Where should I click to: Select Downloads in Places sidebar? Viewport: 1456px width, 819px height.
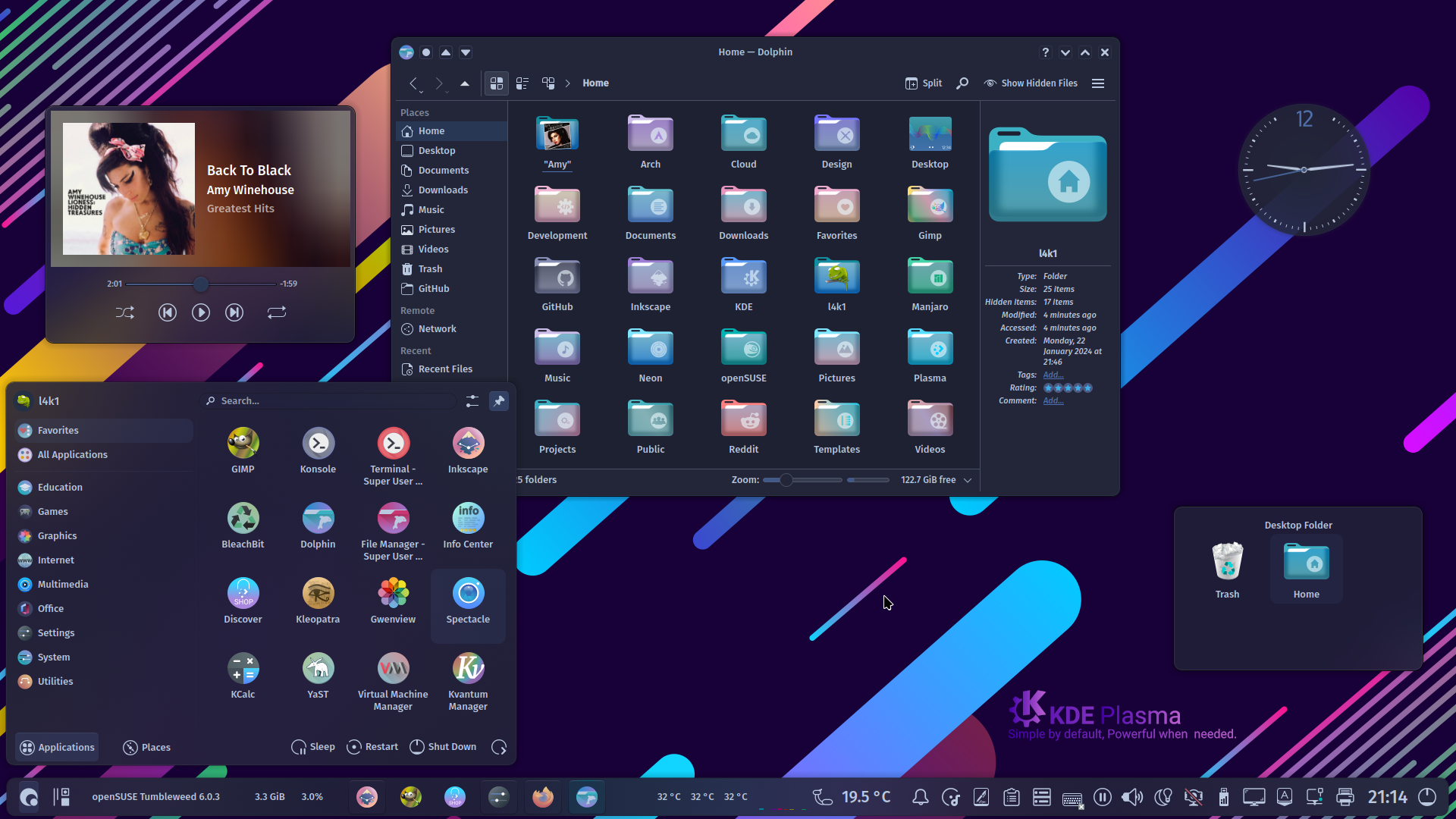[x=451, y=190]
